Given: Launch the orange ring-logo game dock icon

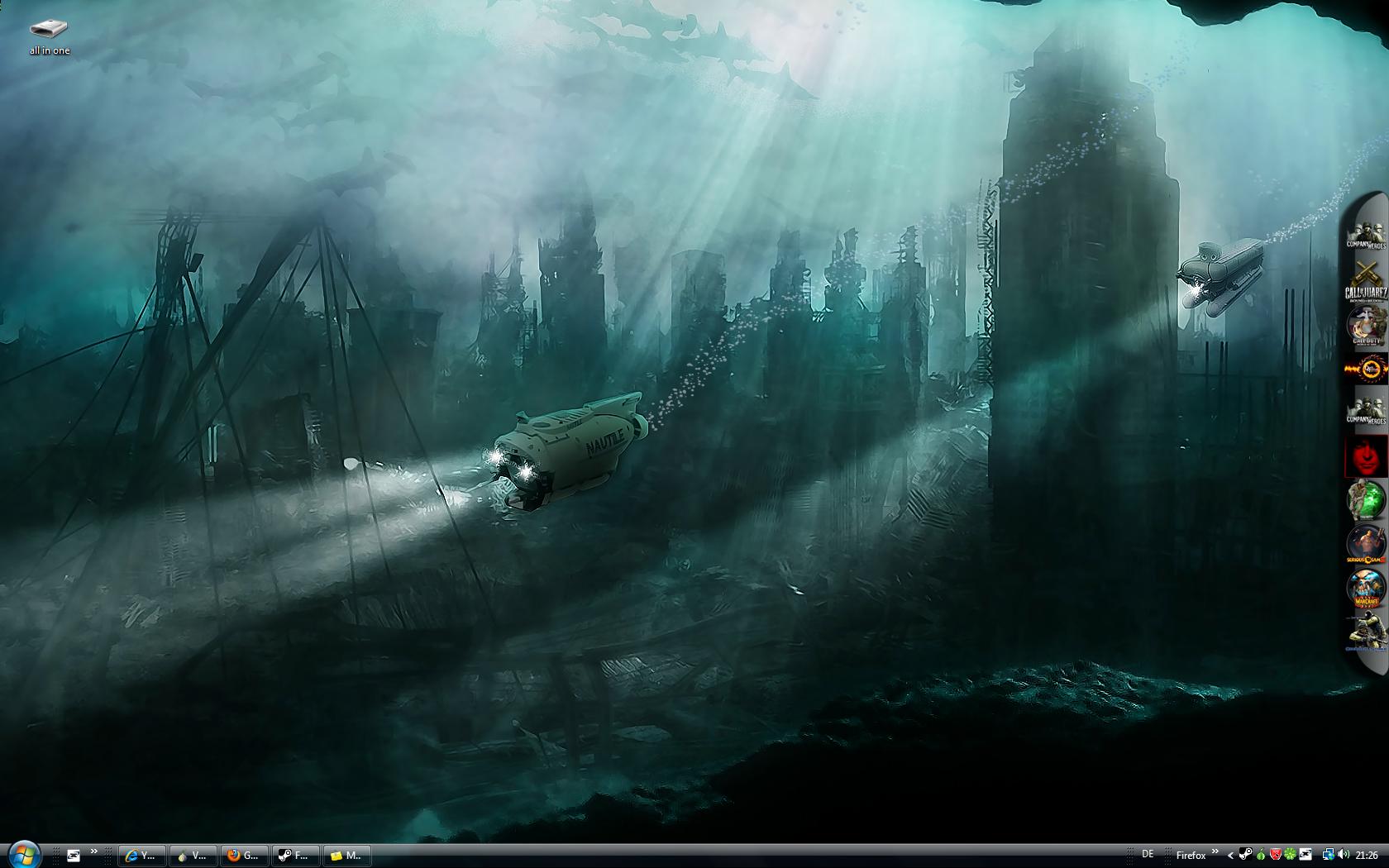Looking at the screenshot, I should [x=1366, y=369].
